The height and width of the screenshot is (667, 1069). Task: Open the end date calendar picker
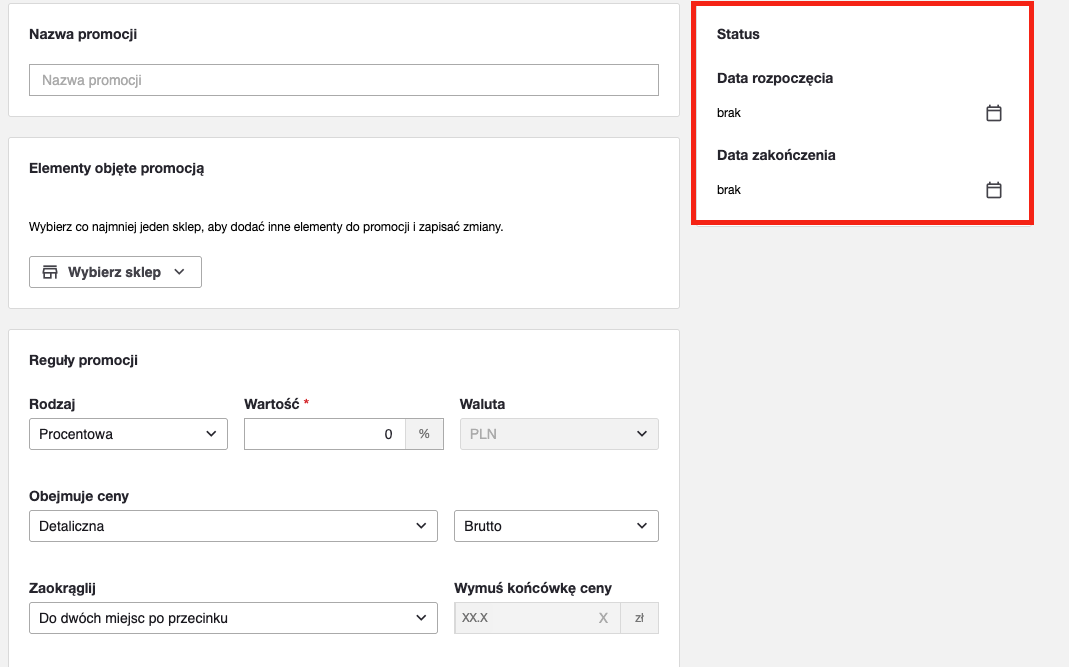[x=994, y=190]
